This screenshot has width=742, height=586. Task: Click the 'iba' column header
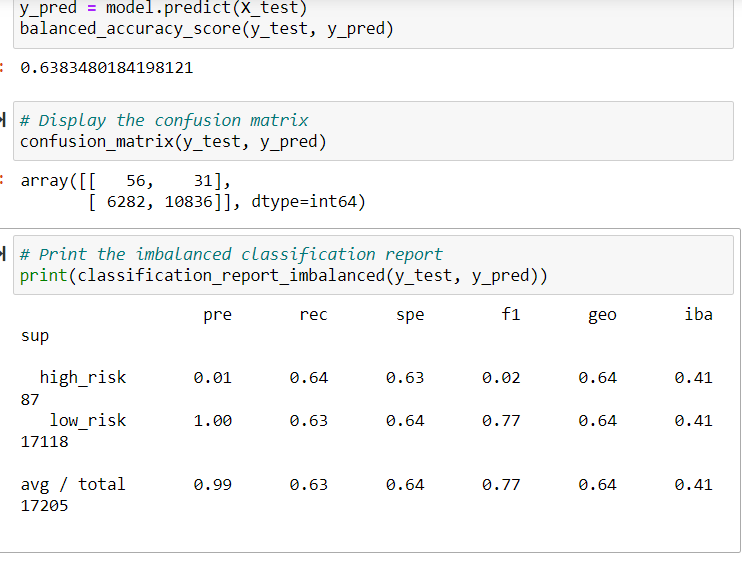point(698,314)
